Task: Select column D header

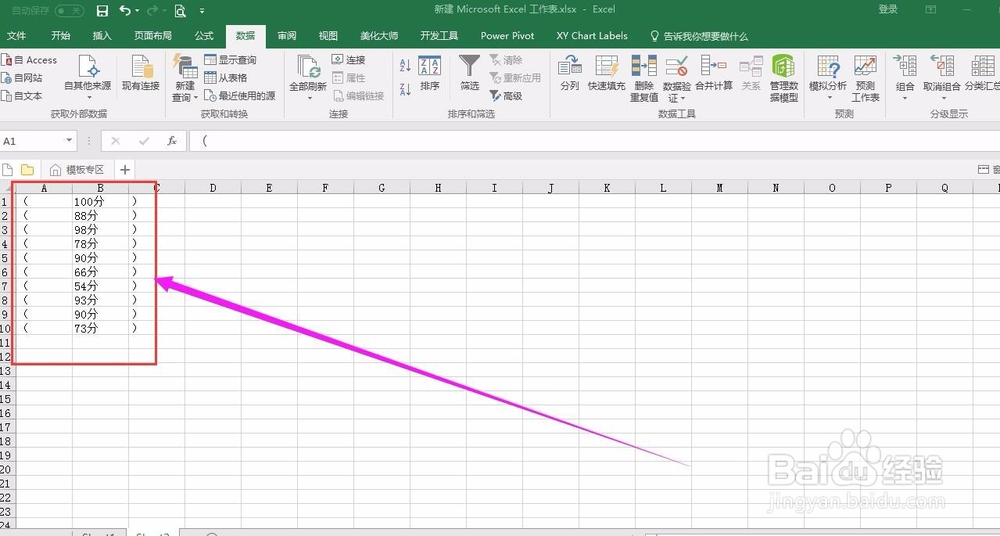Action: pos(213,188)
